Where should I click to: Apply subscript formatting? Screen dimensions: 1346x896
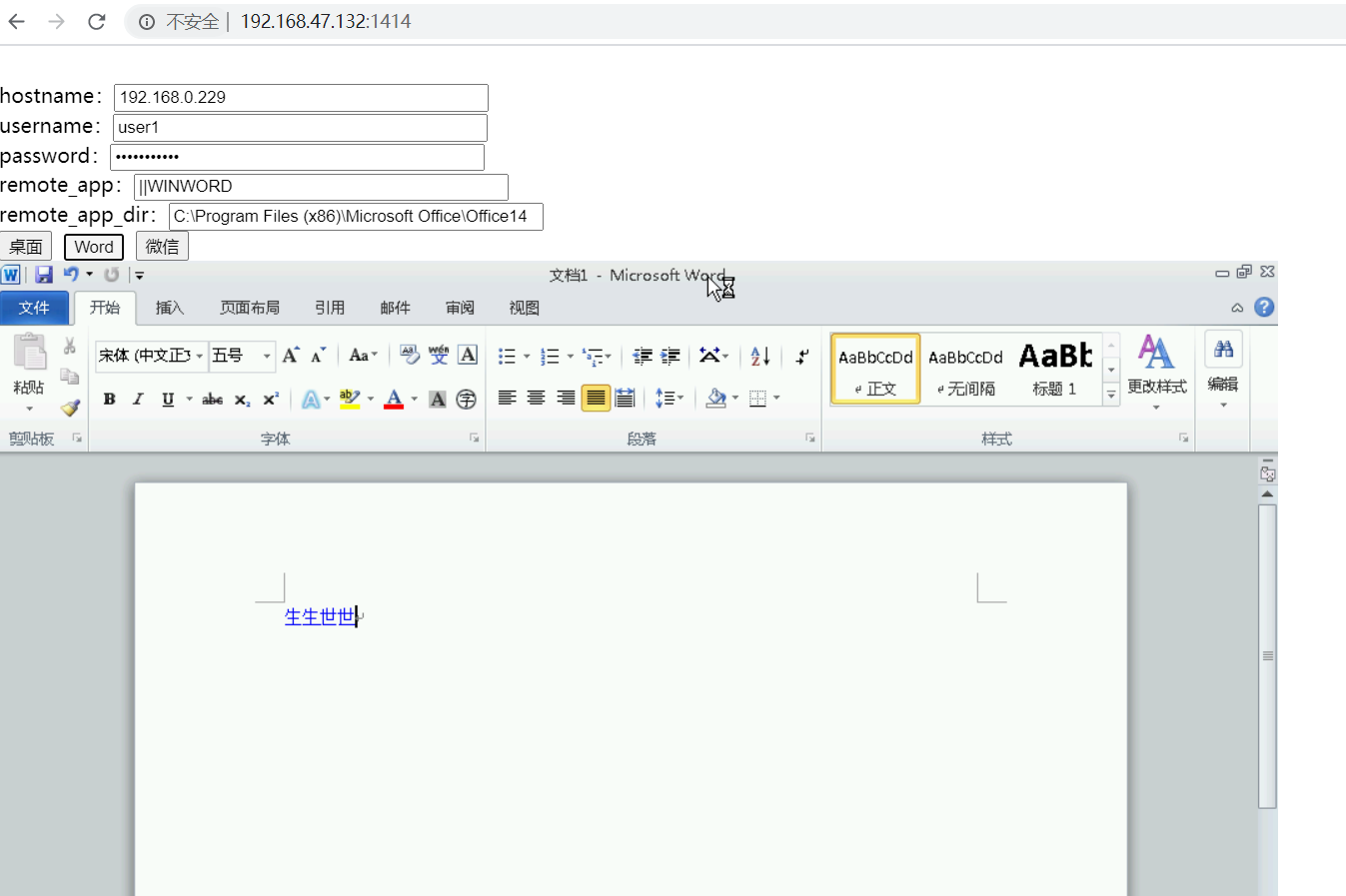coord(242,400)
